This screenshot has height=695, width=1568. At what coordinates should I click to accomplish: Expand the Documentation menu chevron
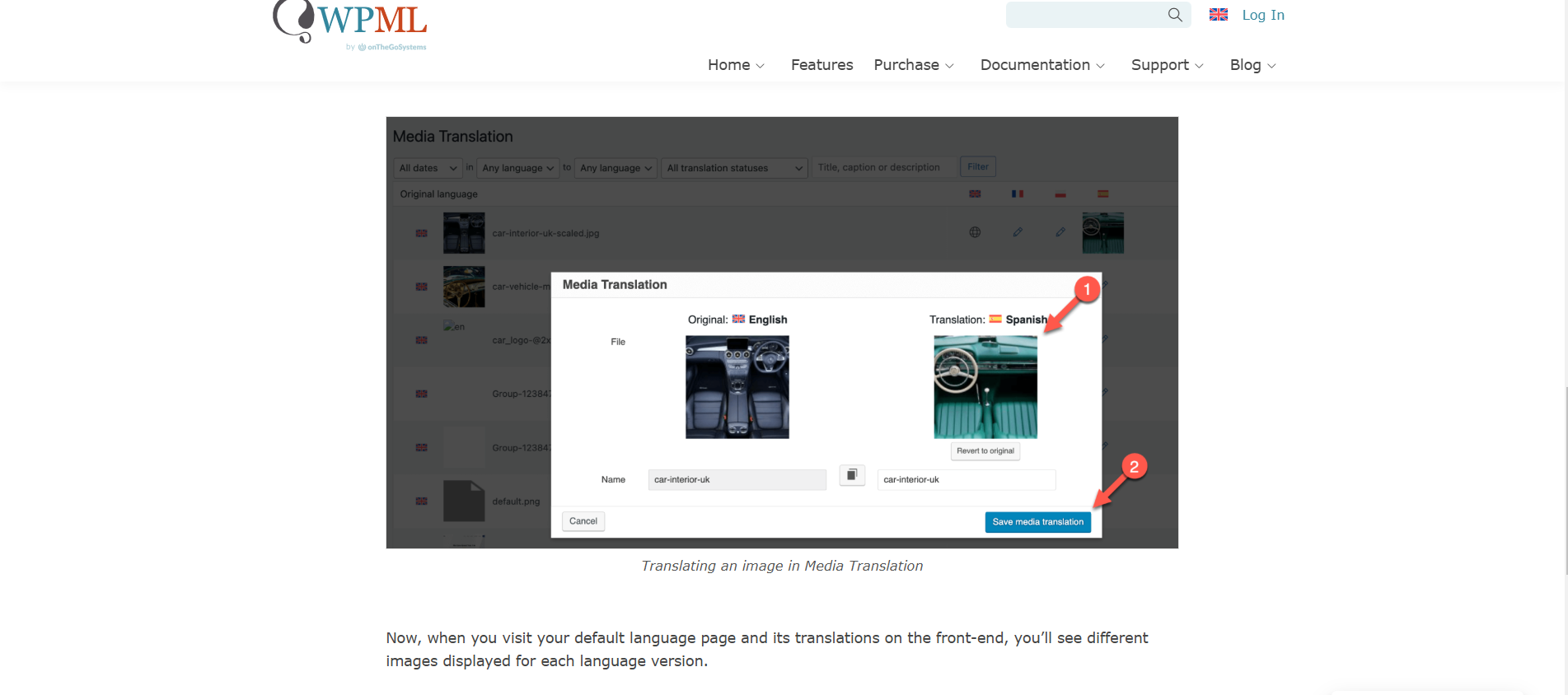(1100, 66)
